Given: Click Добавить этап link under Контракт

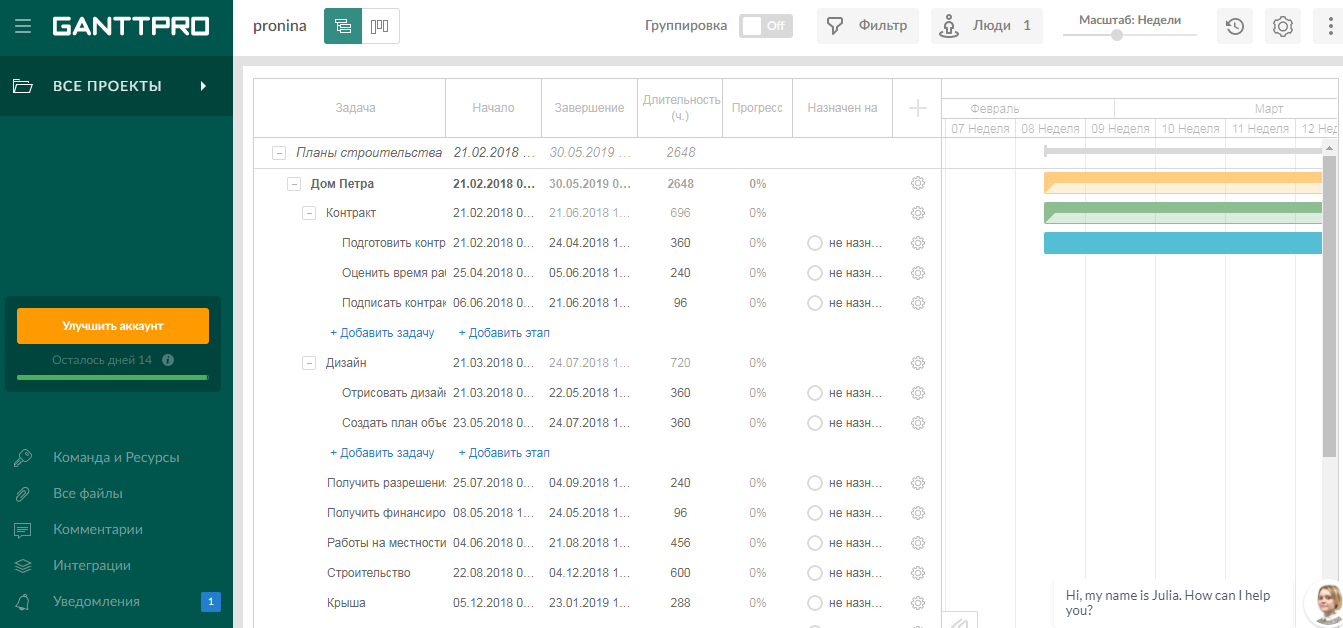Looking at the screenshot, I should tap(504, 333).
